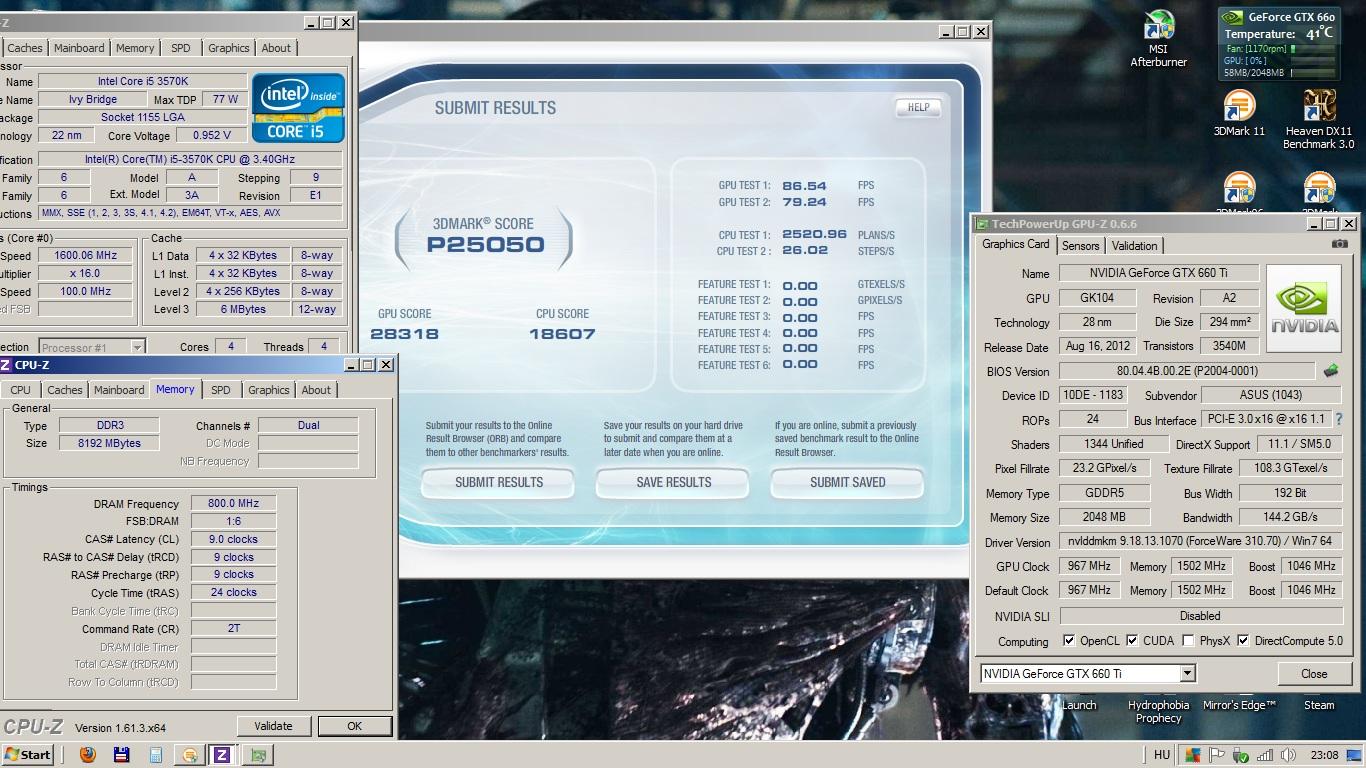Image resolution: width=1366 pixels, height=768 pixels.
Task: Open Firefox from the taskbar
Action: [x=88, y=755]
